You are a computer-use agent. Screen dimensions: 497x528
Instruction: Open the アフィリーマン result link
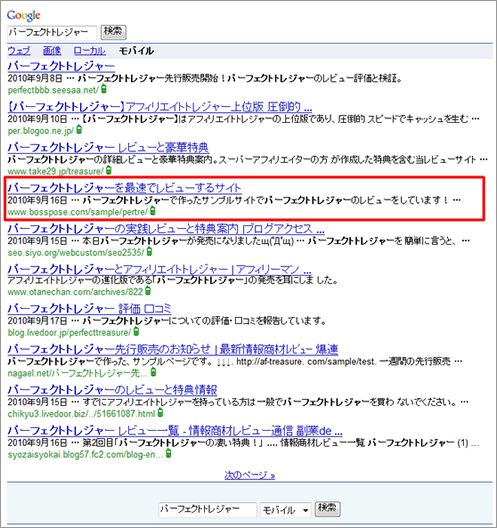coord(159,269)
